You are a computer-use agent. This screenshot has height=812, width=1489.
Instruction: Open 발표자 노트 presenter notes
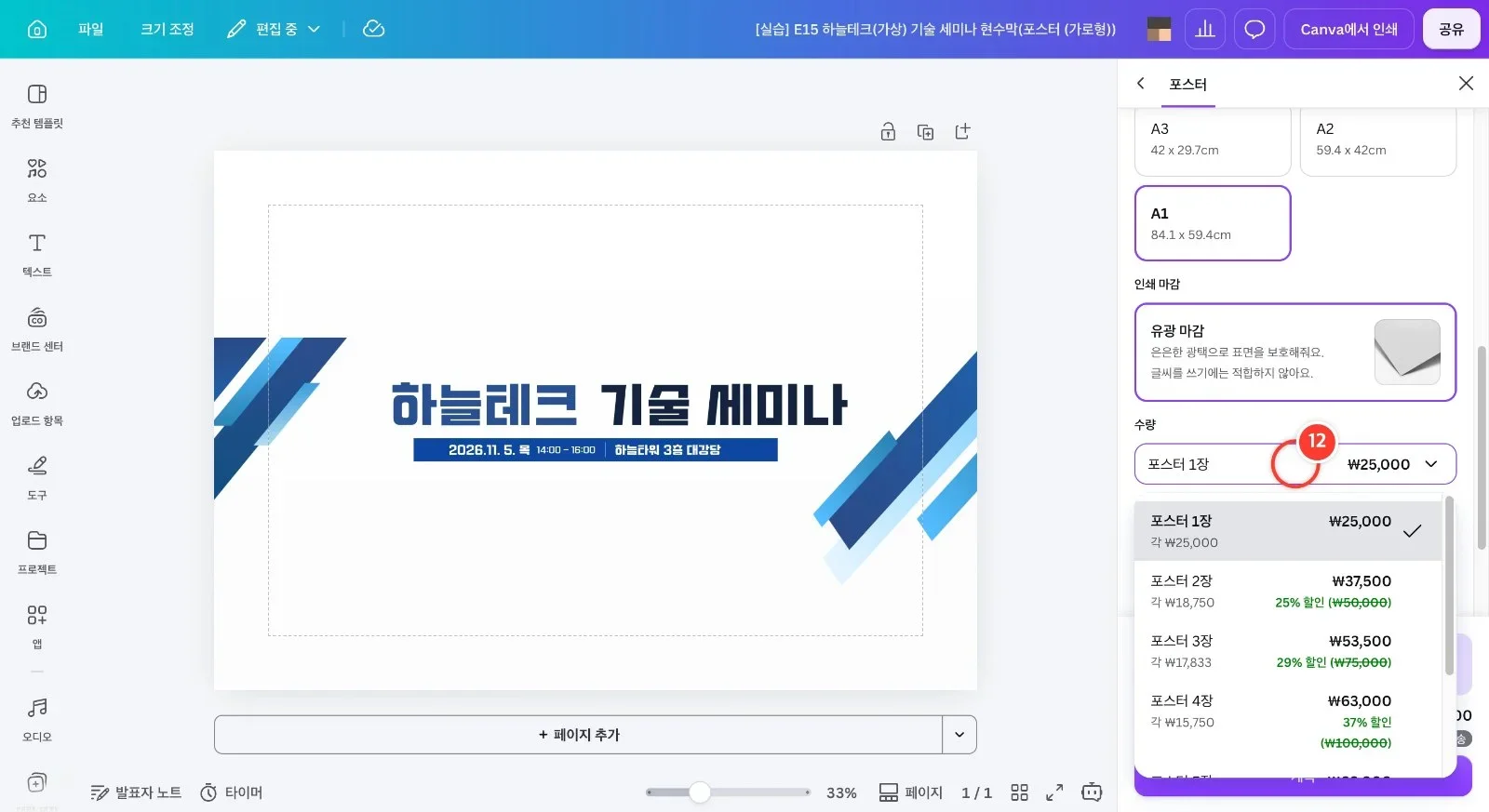(x=136, y=792)
